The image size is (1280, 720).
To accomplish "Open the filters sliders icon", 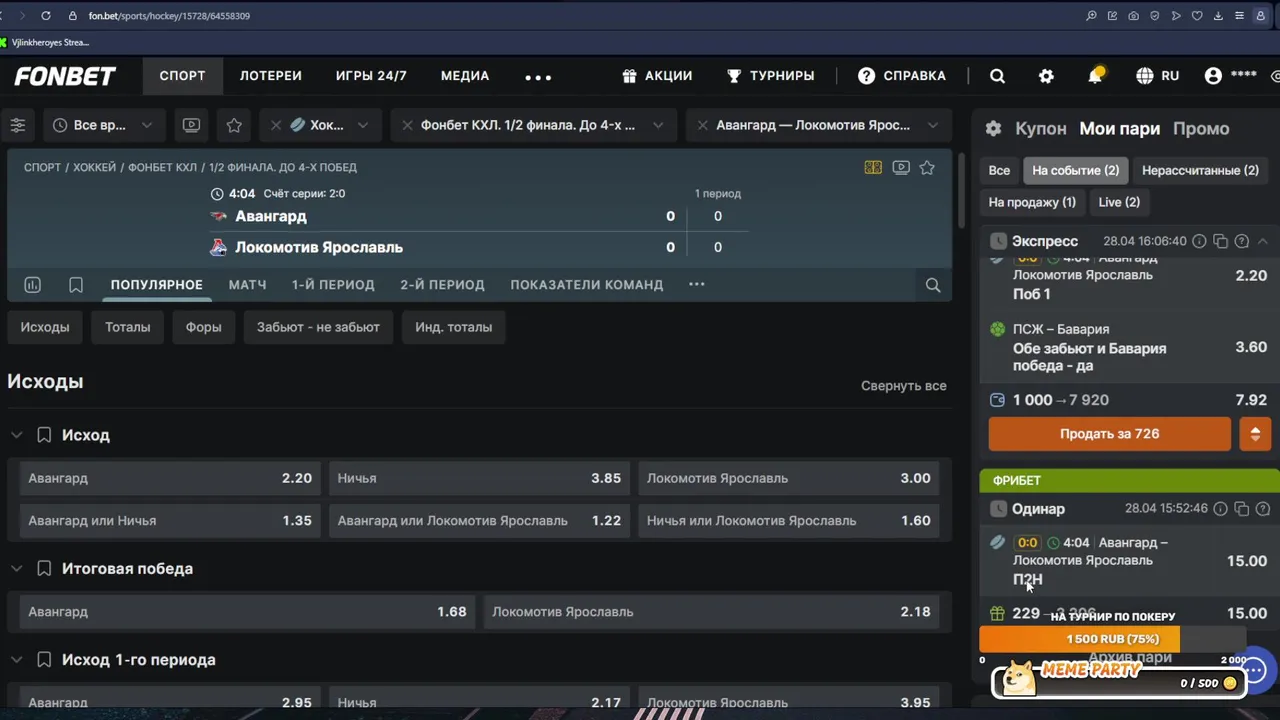I will [18, 125].
